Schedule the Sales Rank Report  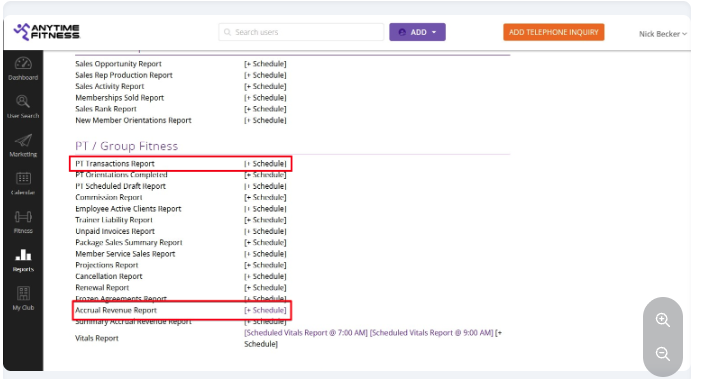(x=265, y=109)
